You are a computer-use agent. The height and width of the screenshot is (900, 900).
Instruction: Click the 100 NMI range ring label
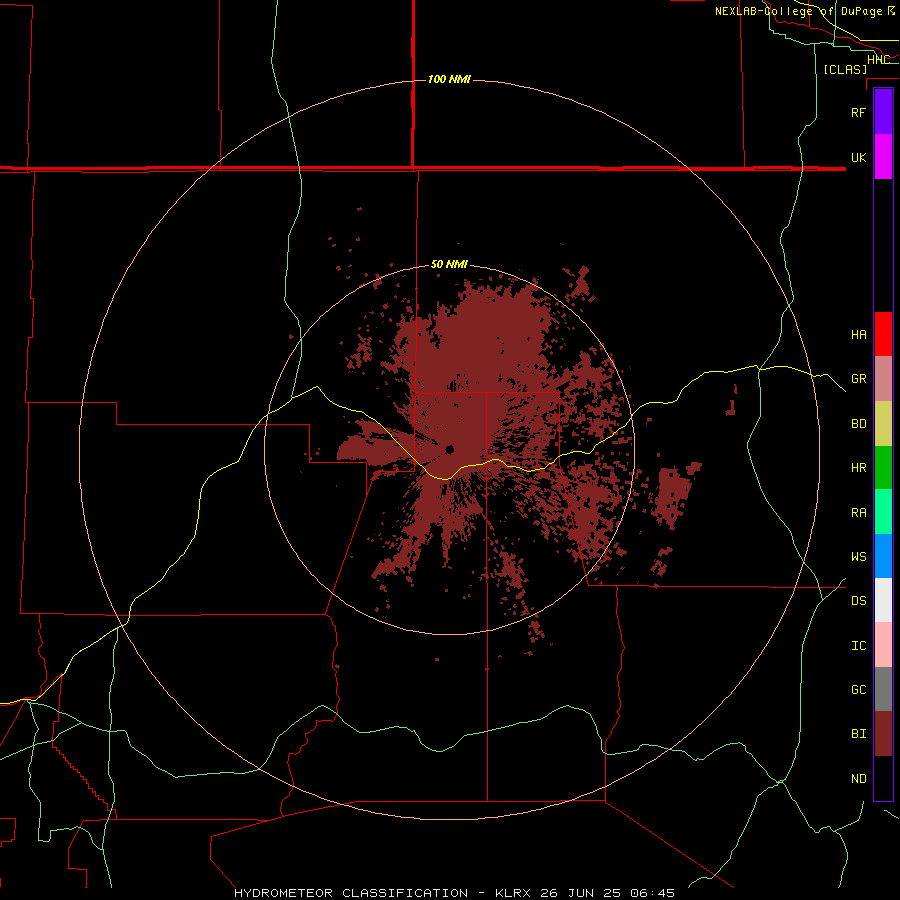[x=449, y=79]
